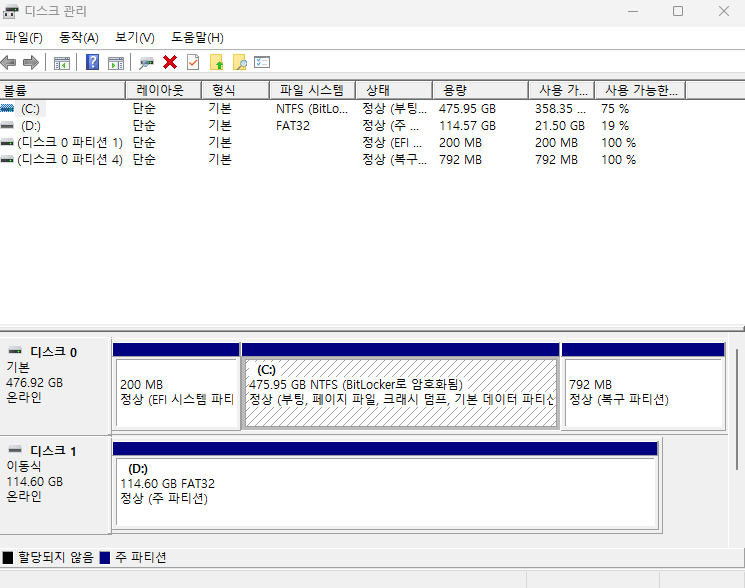The height and width of the screenshot is (588, 745).
Task: Click the checkmark properties toolbar icon
Action: (193, 62)
